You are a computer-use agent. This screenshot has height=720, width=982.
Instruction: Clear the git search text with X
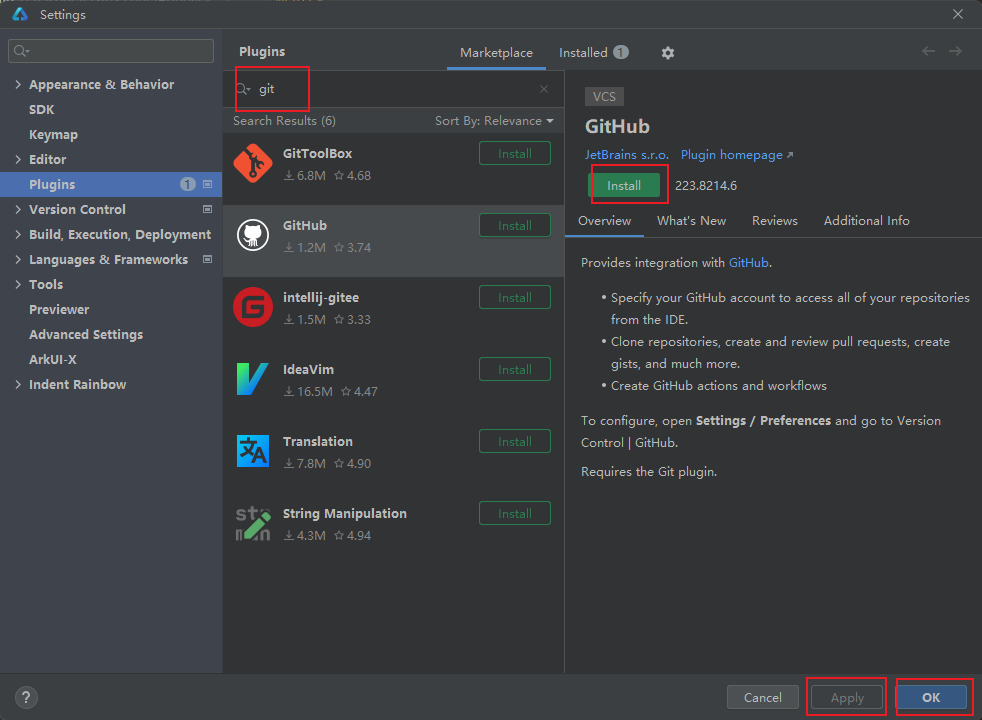point(544,89)
